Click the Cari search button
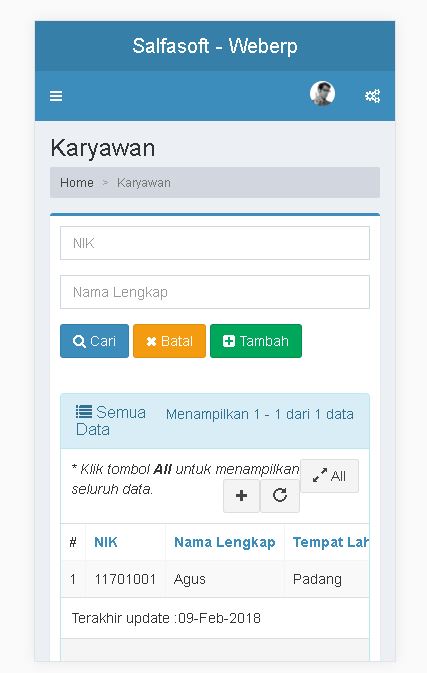 pyautogui.click(x=94, y=341)
